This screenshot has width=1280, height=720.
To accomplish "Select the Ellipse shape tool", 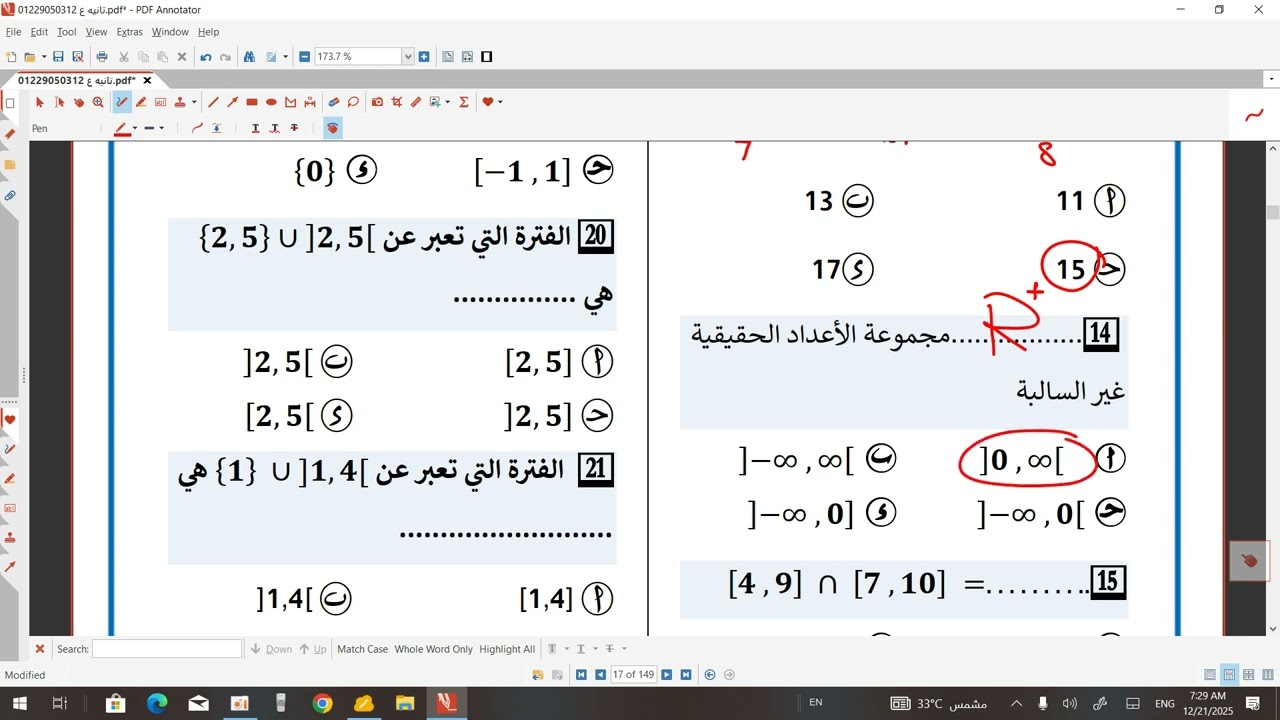I will pyautogui.click(x=271, y=102).
